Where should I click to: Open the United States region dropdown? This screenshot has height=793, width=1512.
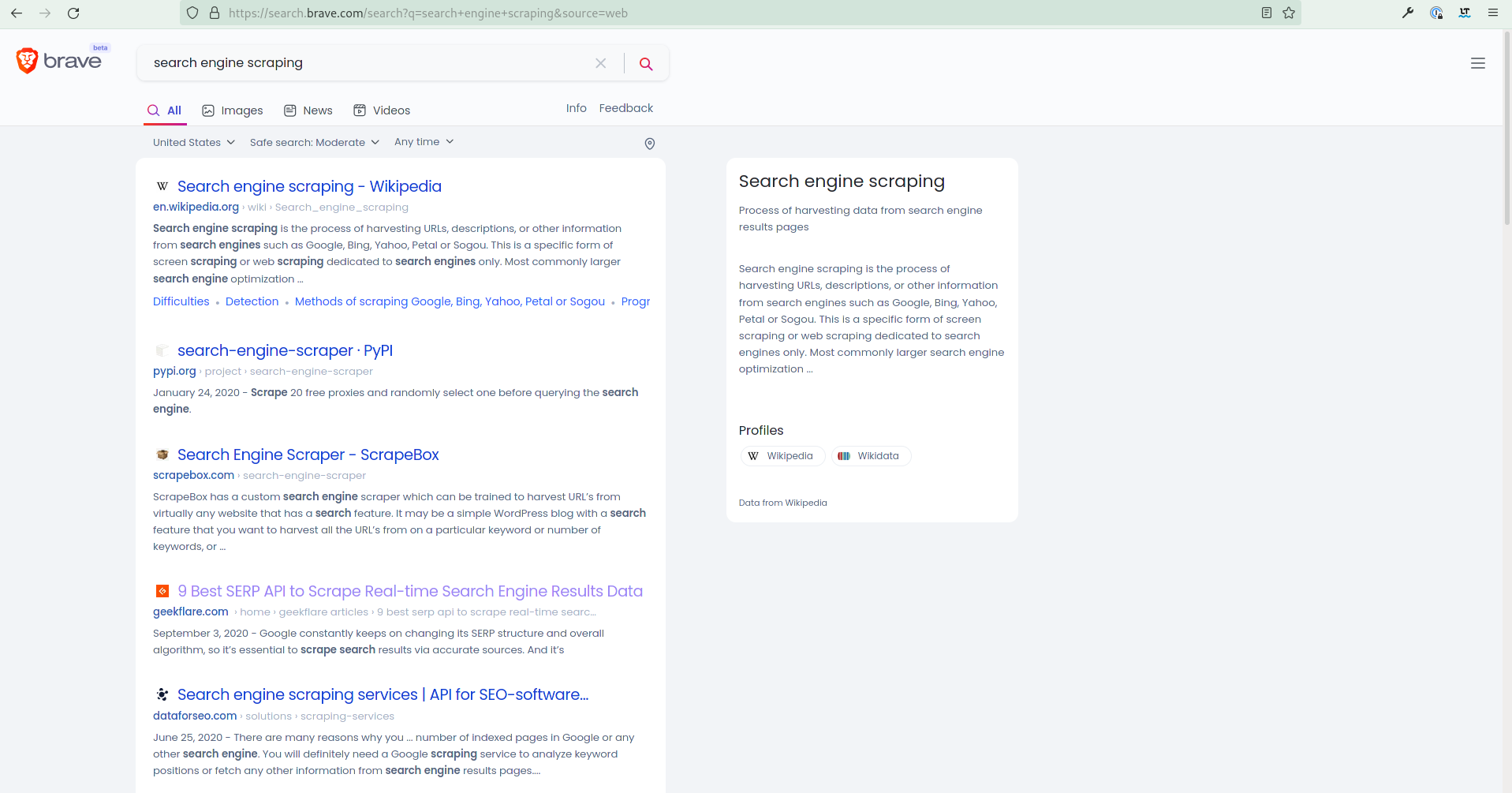point(192,143)
